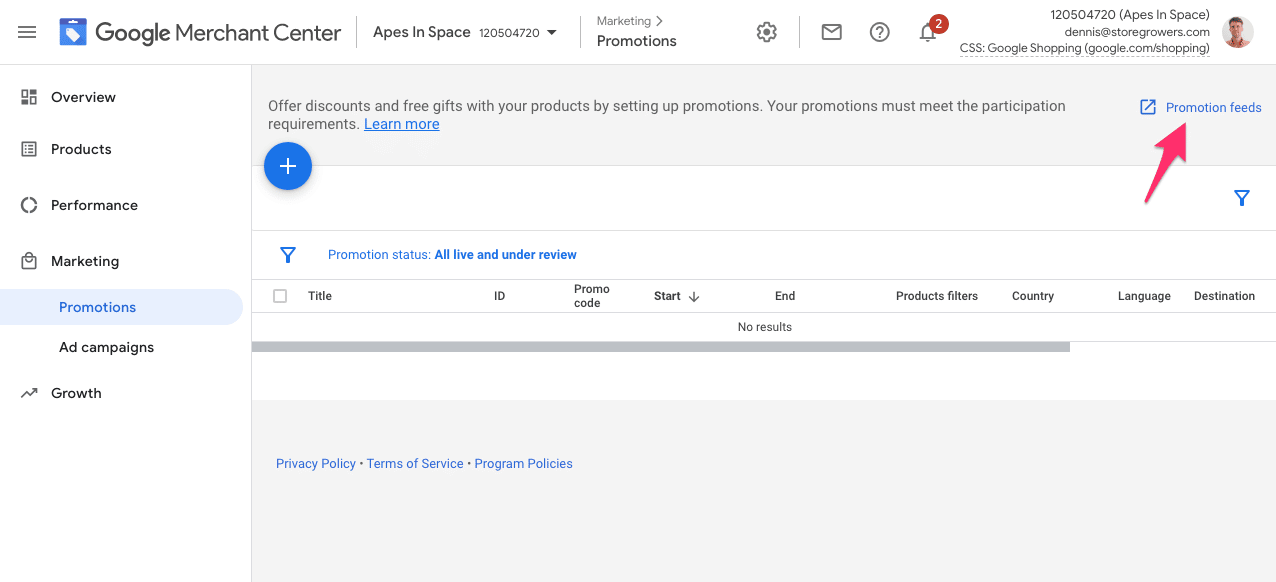Click the Products filters column header

[937, 296]
